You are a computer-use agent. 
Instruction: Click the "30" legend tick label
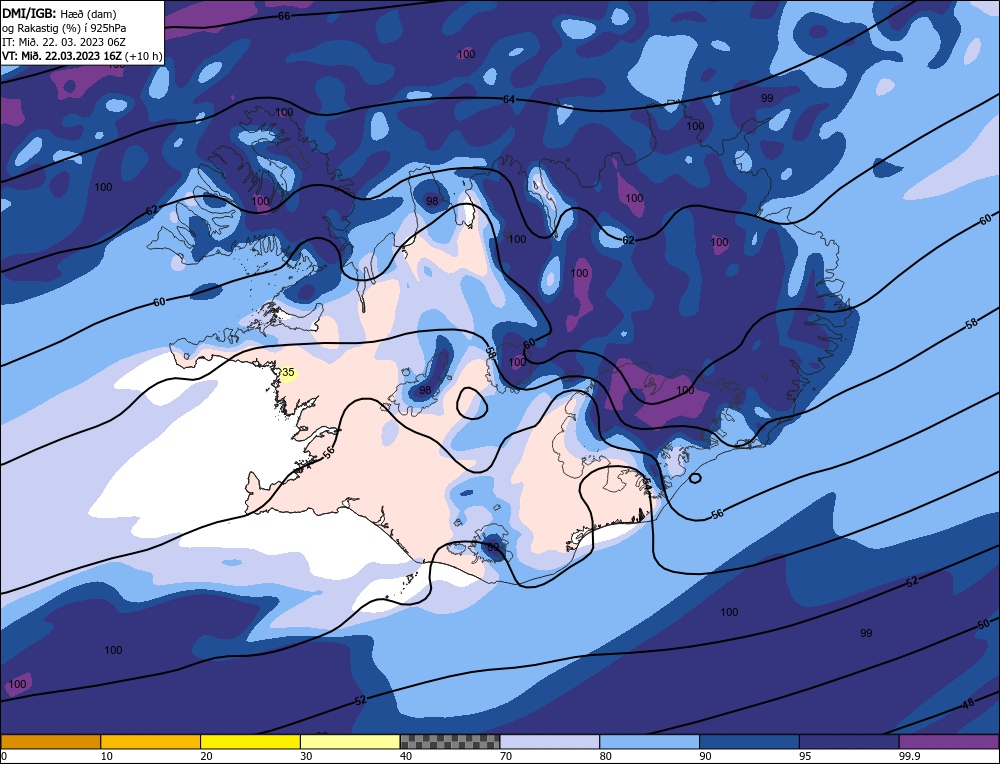[x=306, y=756]
